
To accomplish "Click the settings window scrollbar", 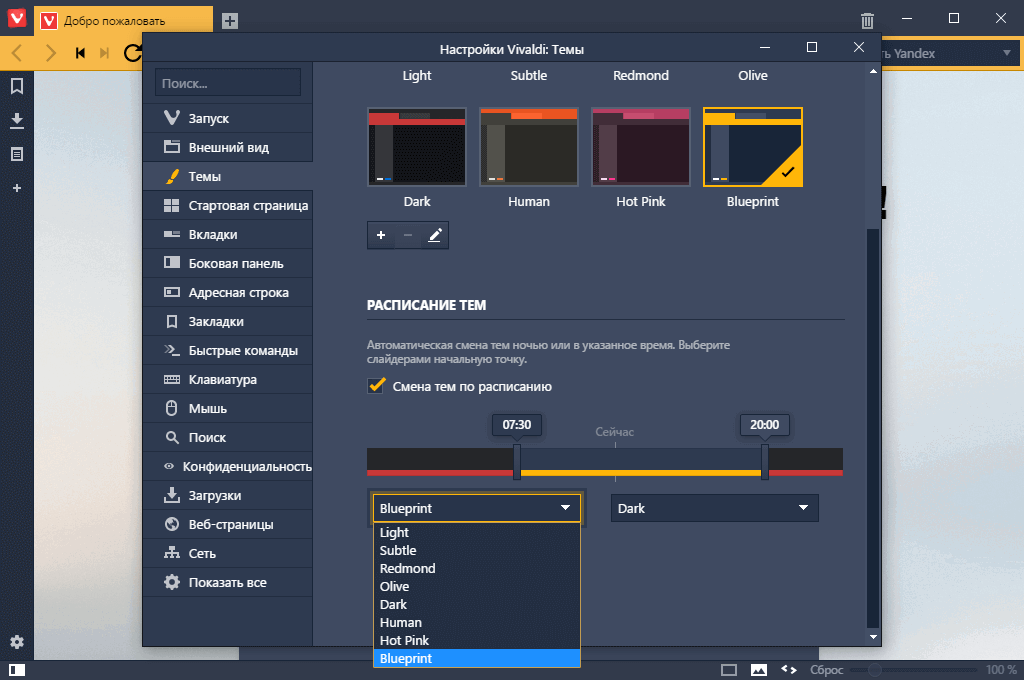I will (x=873, y=428).
